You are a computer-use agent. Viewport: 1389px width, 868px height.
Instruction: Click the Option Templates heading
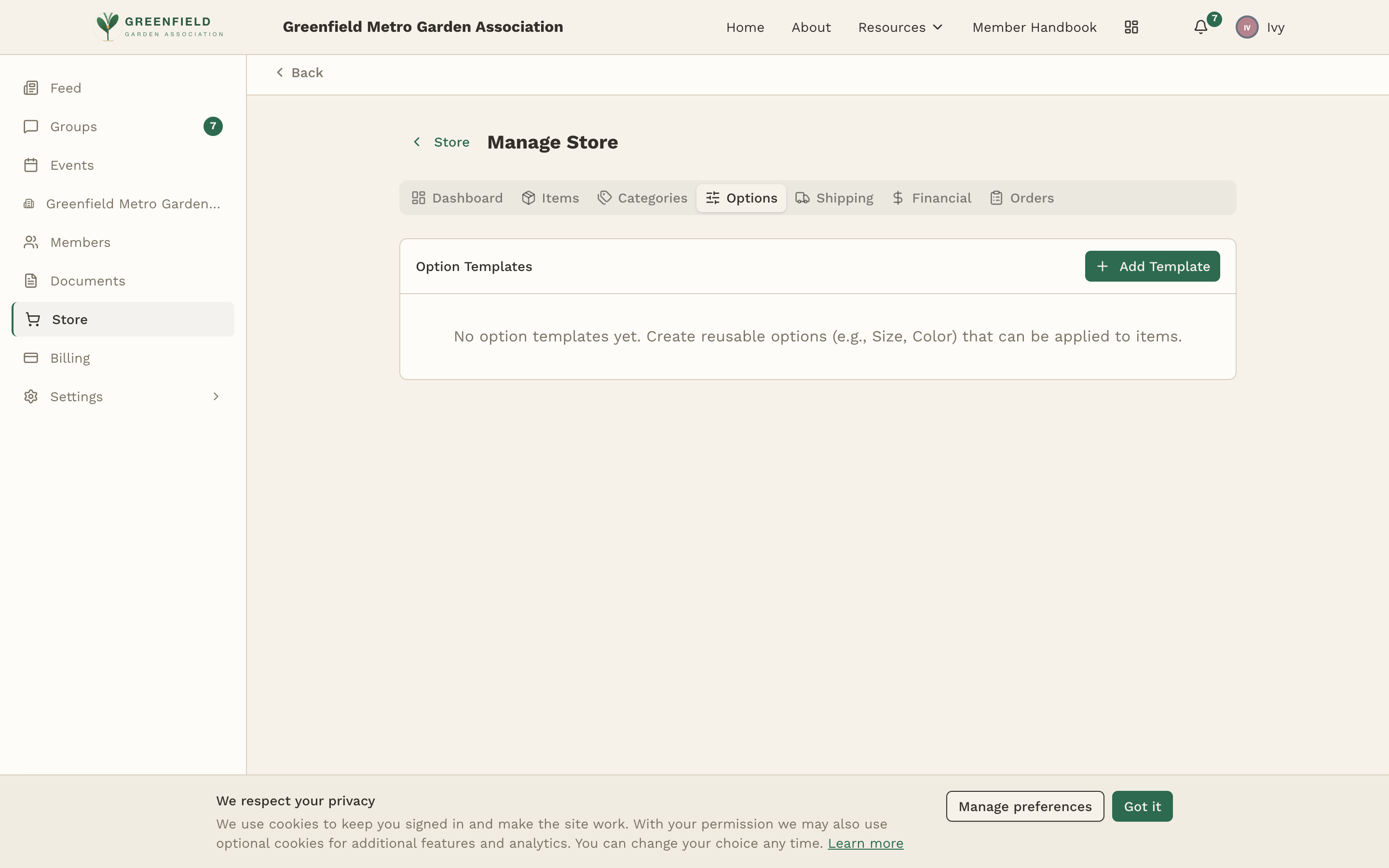click(474, 266)
